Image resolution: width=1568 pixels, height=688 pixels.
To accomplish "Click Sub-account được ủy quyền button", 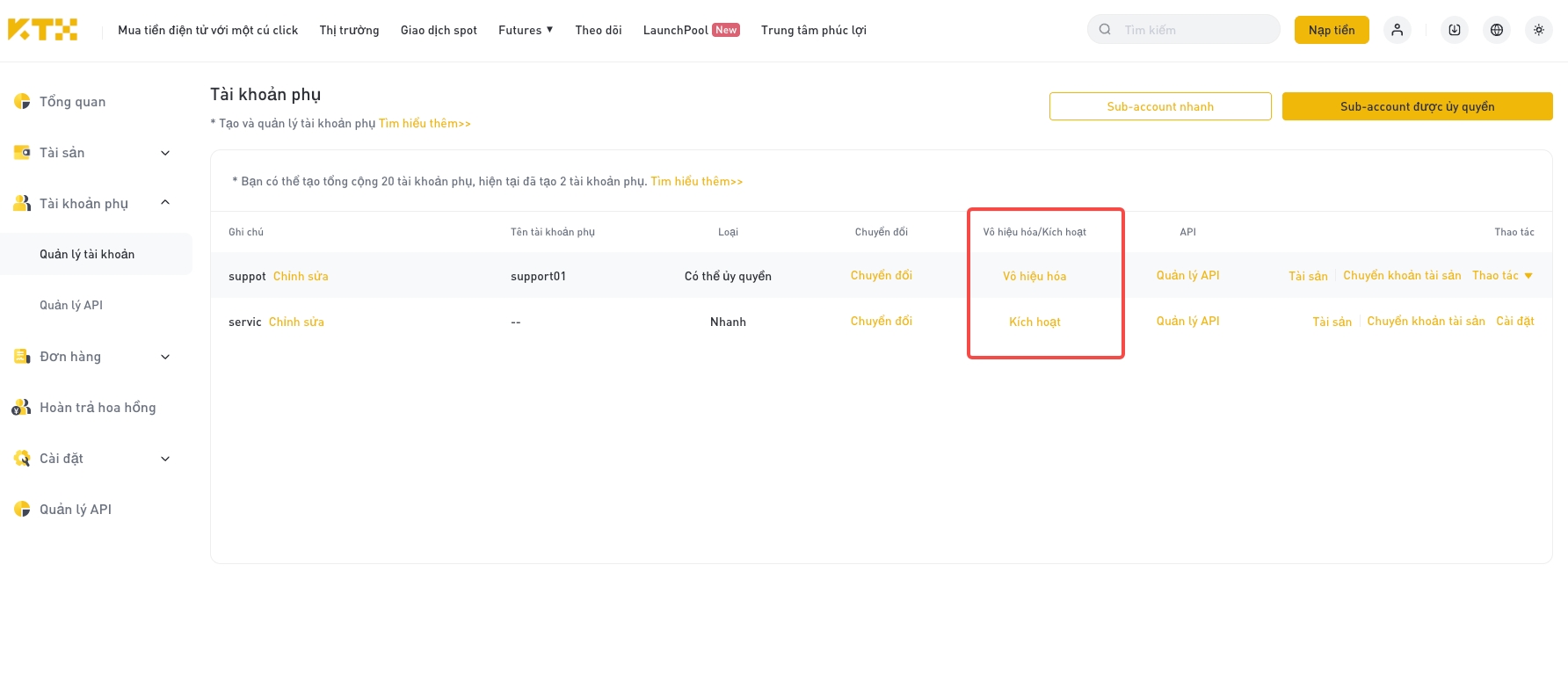I will click(1418, 106).
